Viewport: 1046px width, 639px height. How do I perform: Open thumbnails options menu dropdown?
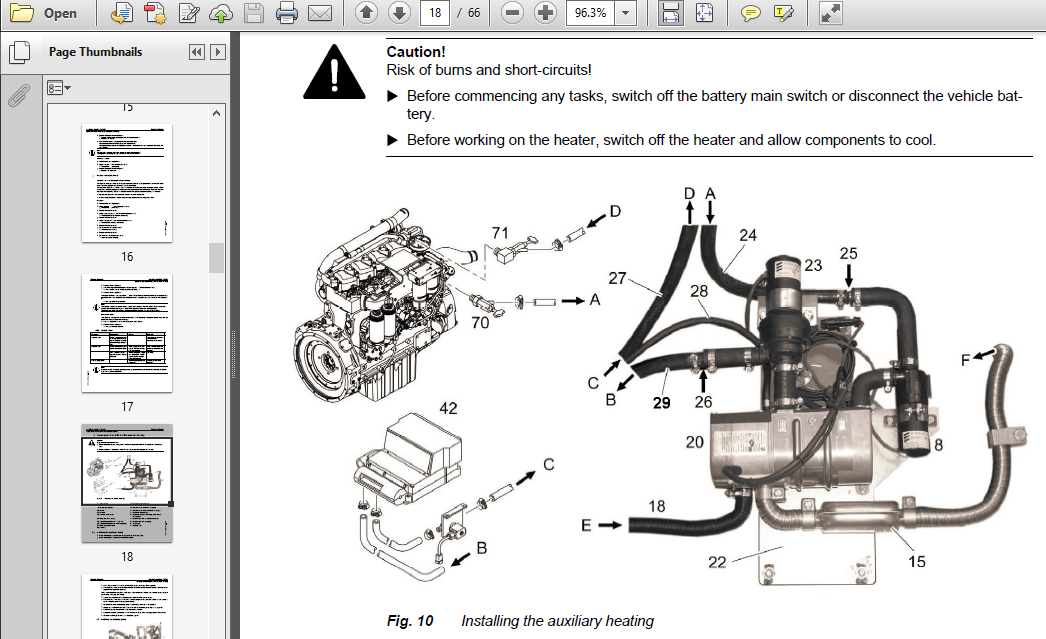(x=59, y=87)
